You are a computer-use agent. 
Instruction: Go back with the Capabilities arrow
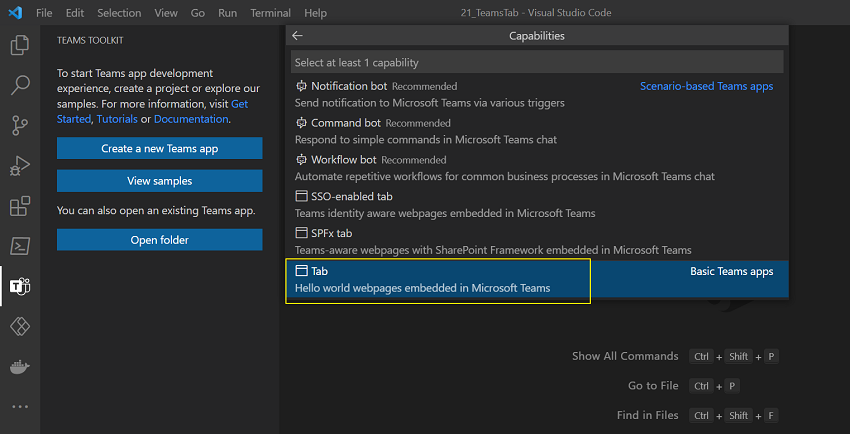(297, 36)
